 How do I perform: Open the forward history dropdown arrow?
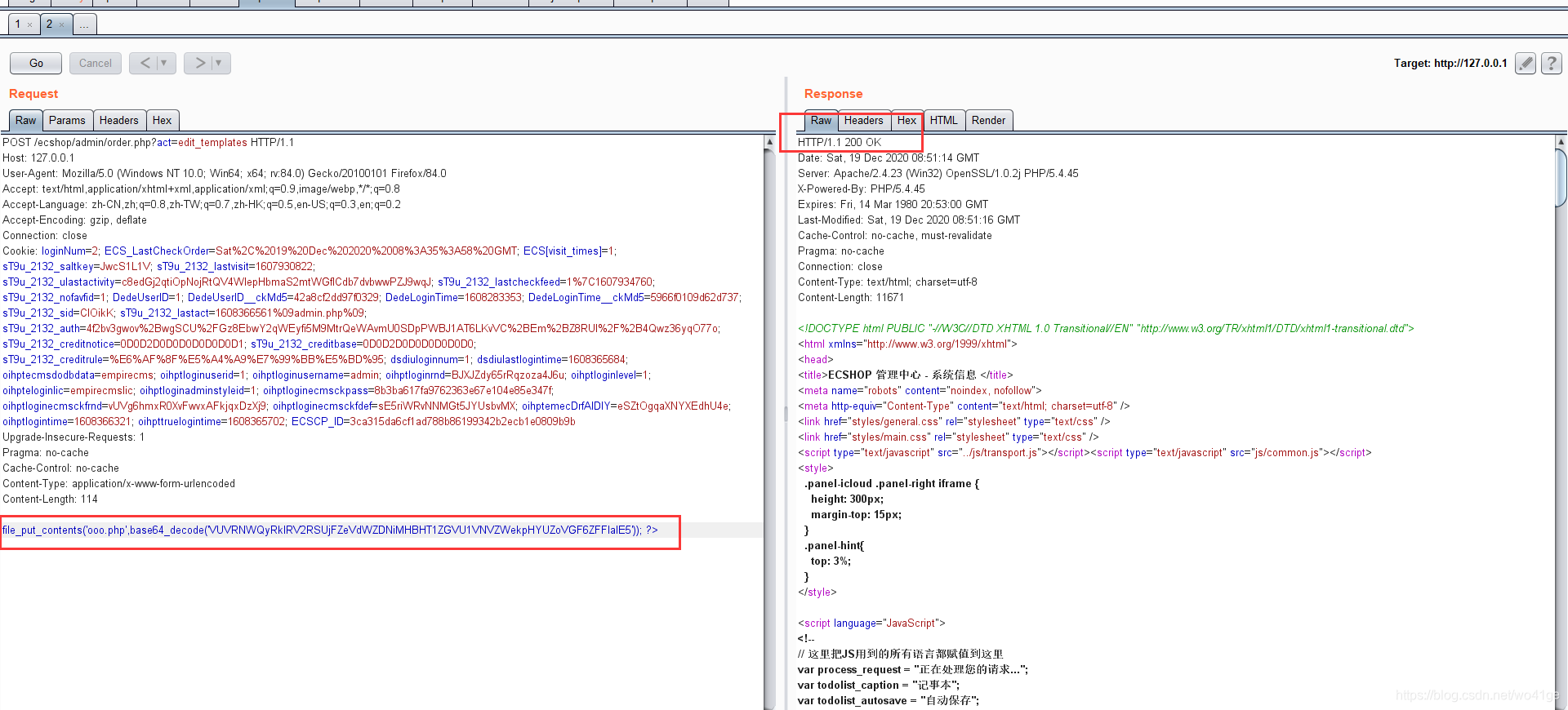[x=219, y=63]
